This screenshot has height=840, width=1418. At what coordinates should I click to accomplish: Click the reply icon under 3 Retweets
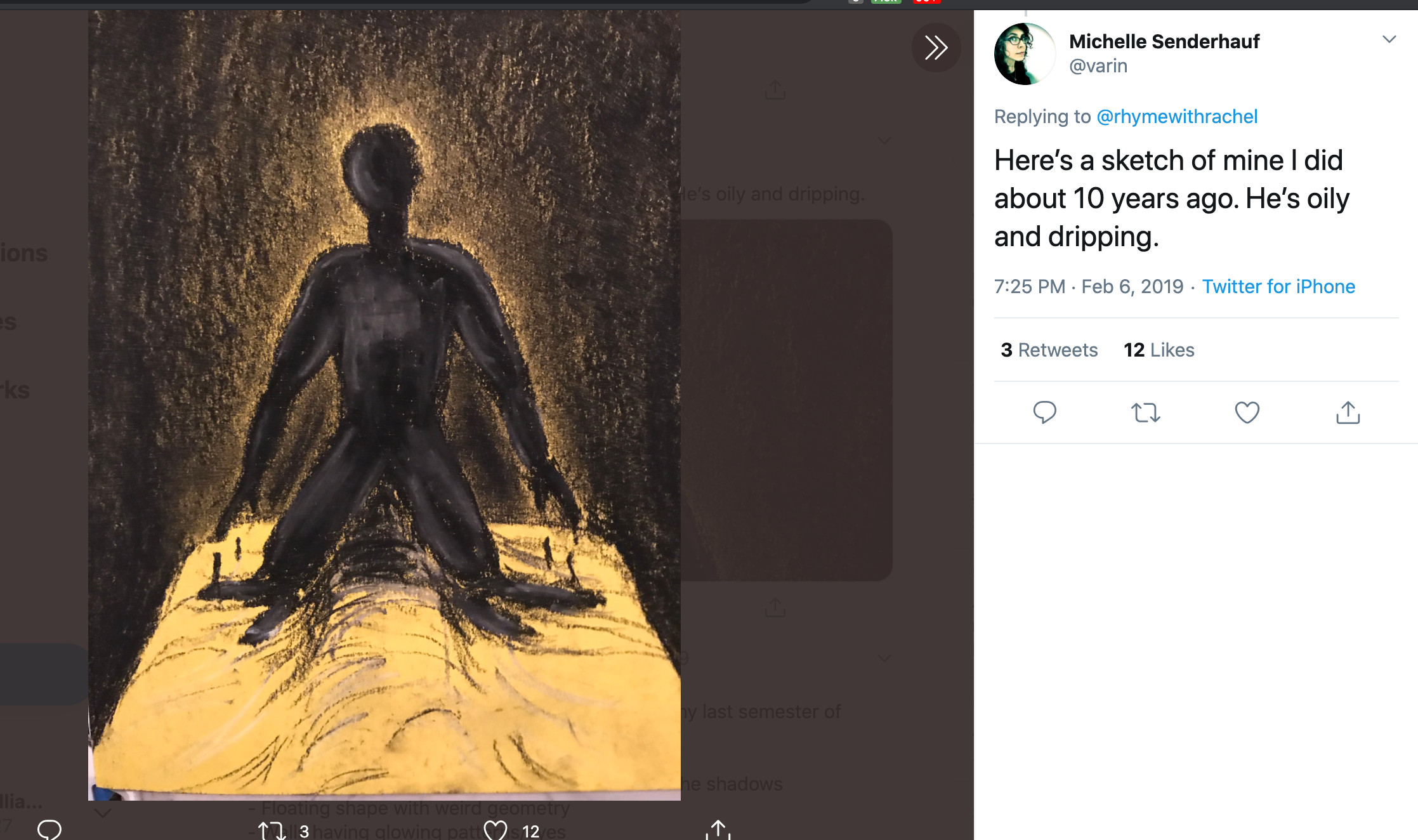[1044, 412]
